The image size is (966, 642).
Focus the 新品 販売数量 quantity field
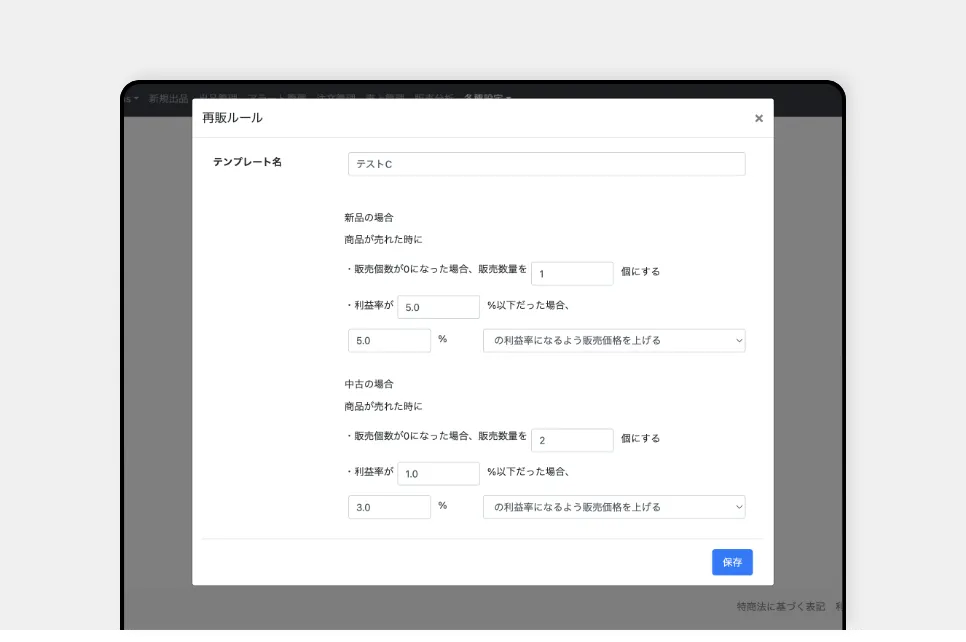571,273
